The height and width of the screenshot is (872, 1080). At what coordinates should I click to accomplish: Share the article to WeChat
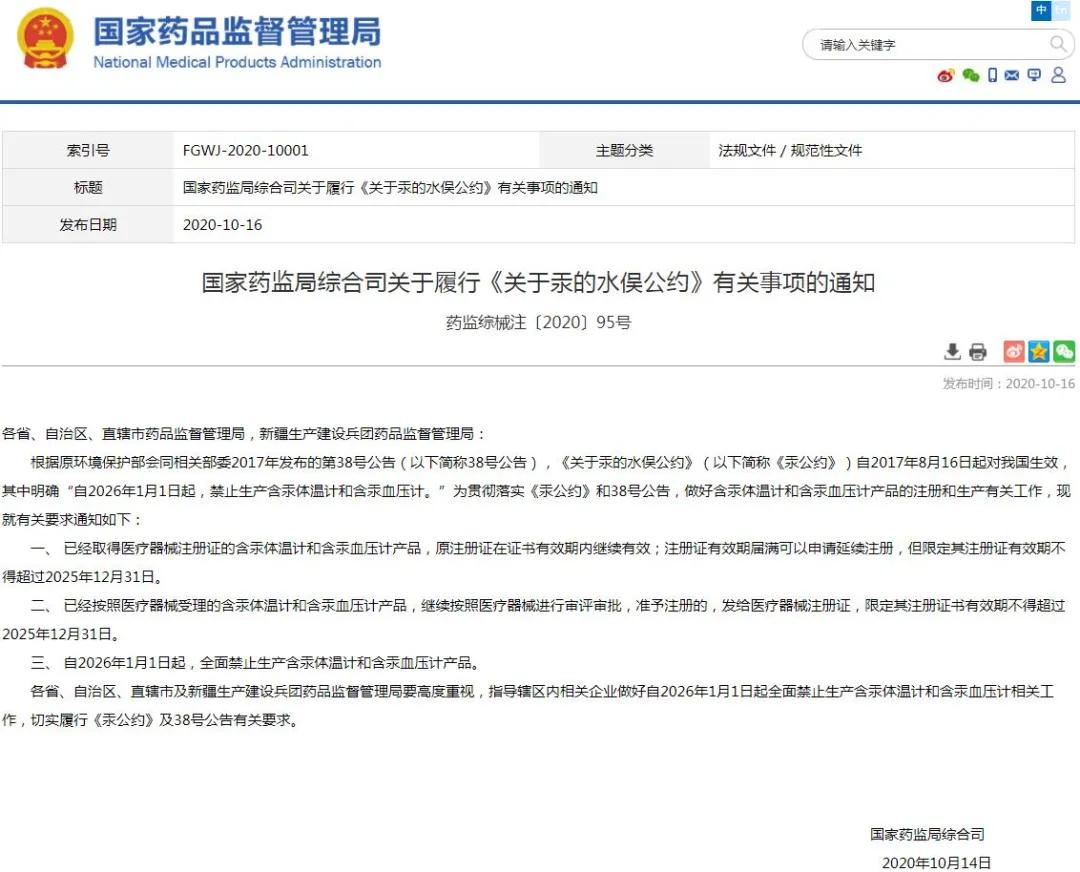1063,351
